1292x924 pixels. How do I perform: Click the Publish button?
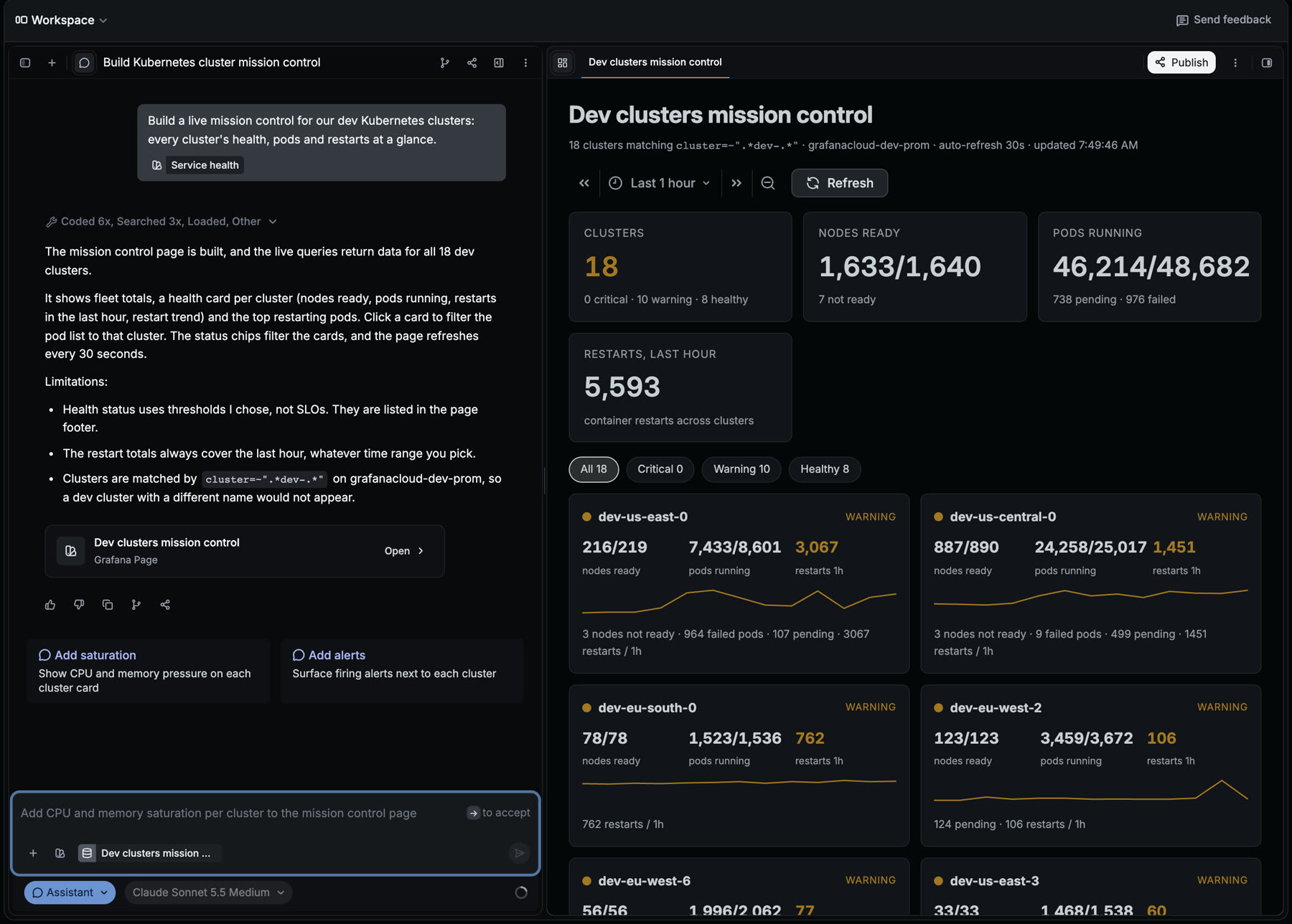1181,62
